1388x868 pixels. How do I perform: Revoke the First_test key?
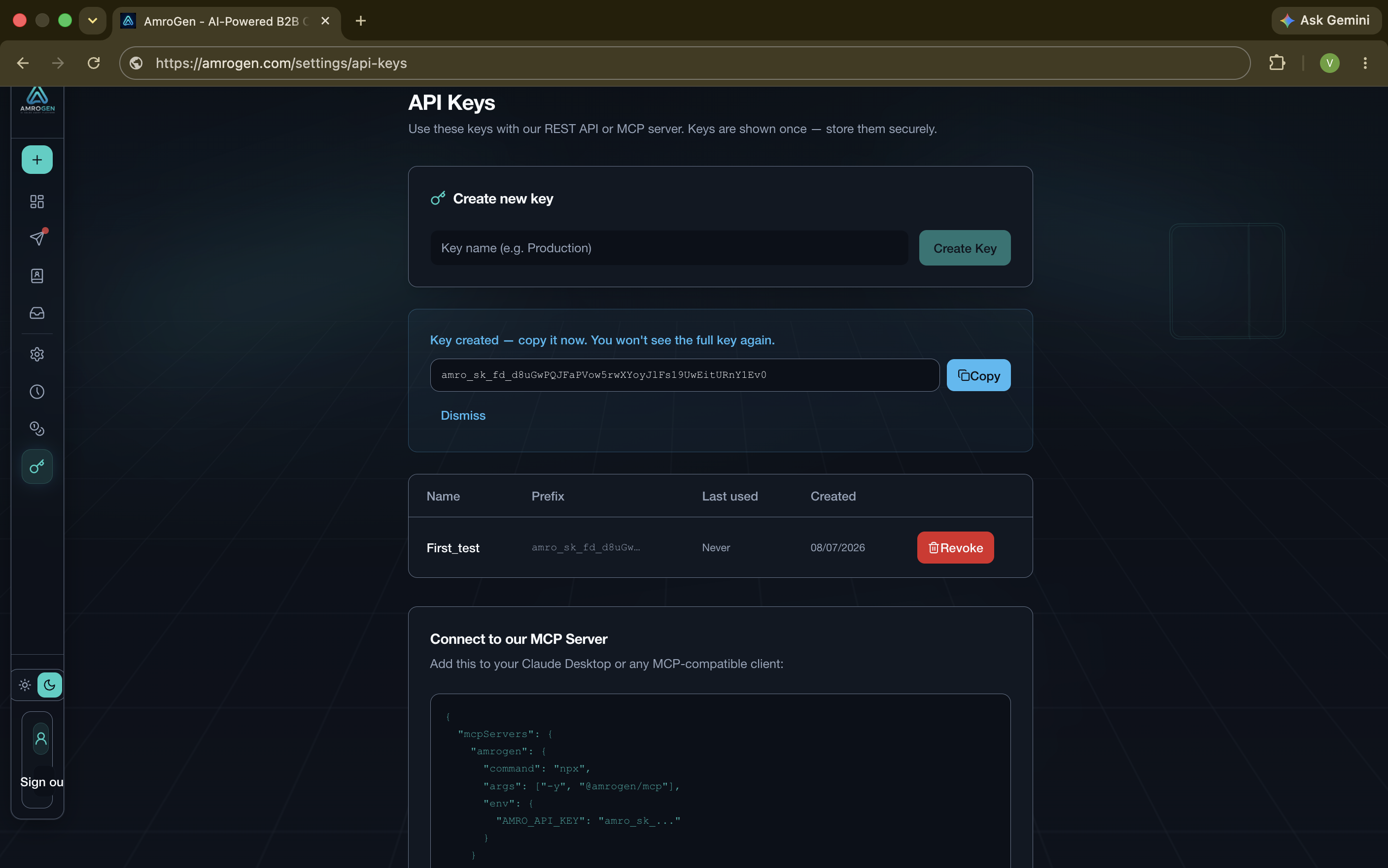pyautogui.click(x=956, y=548)
